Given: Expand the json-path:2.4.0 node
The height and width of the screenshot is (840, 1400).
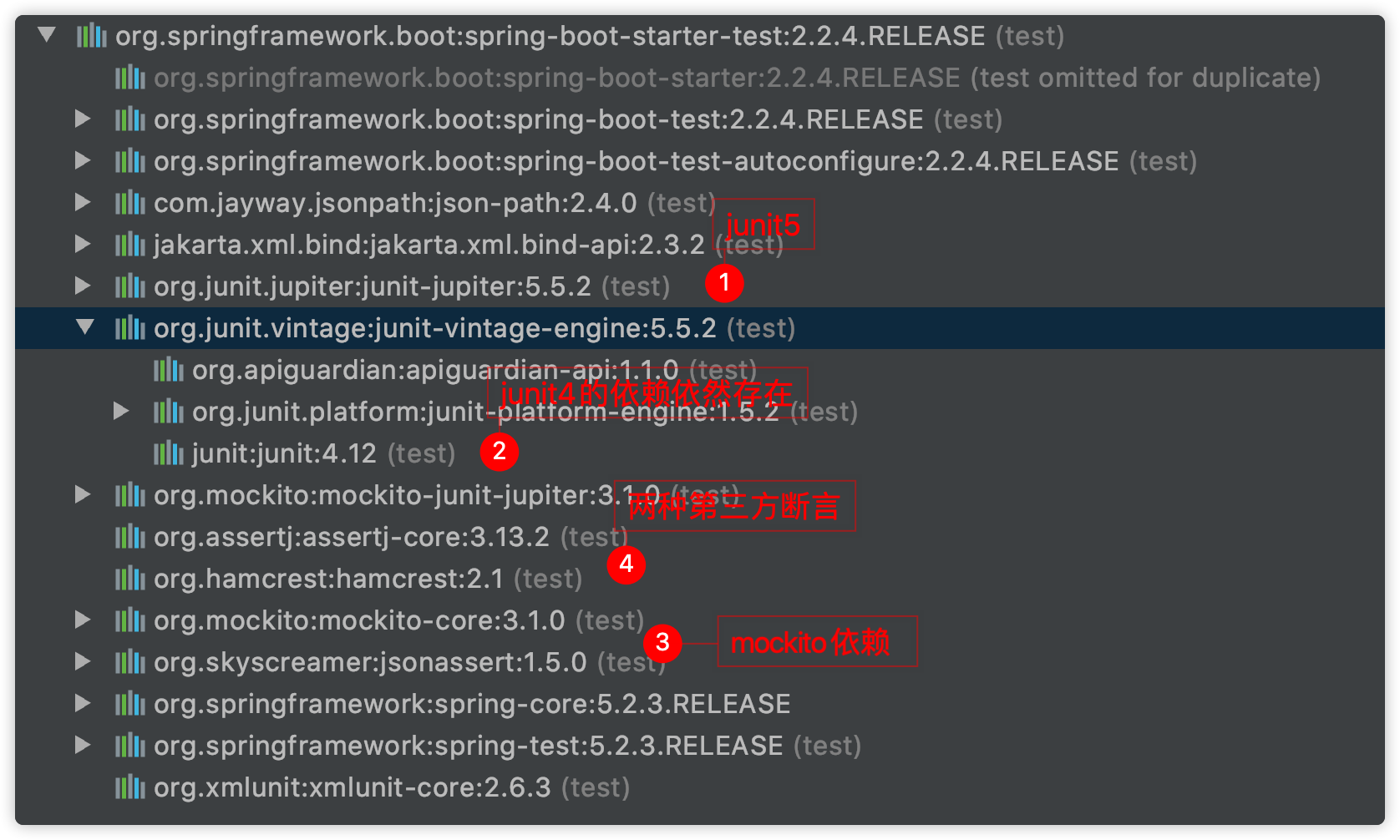Looking at the screenshot, I should [84, 203].
